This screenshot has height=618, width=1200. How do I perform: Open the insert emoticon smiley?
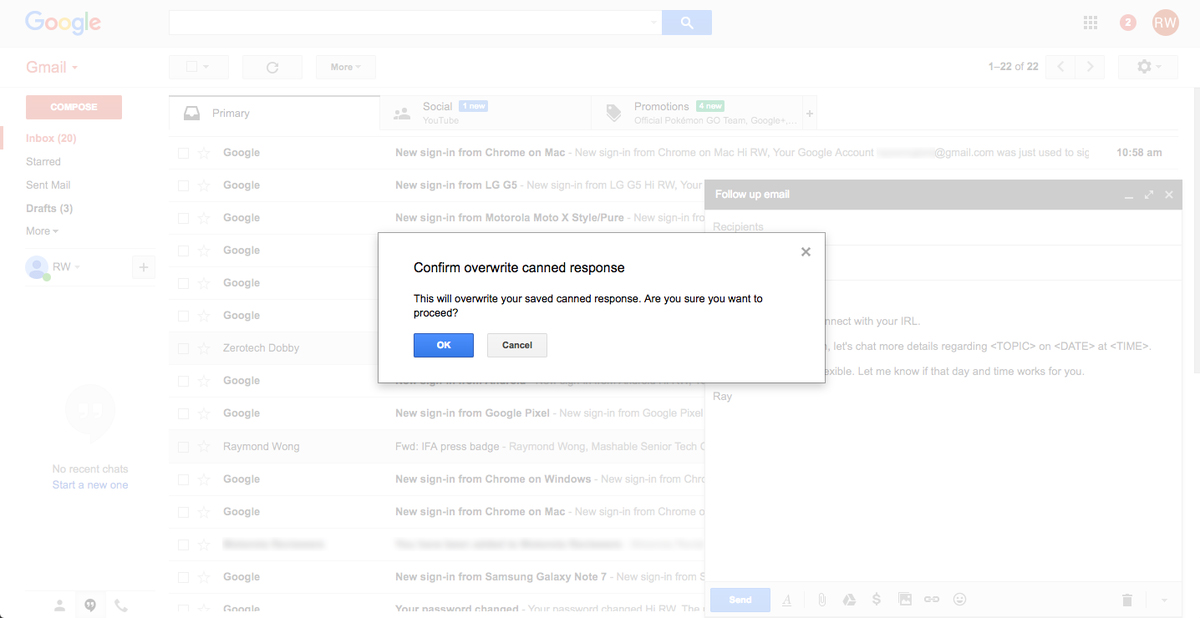tap(960, 599)
